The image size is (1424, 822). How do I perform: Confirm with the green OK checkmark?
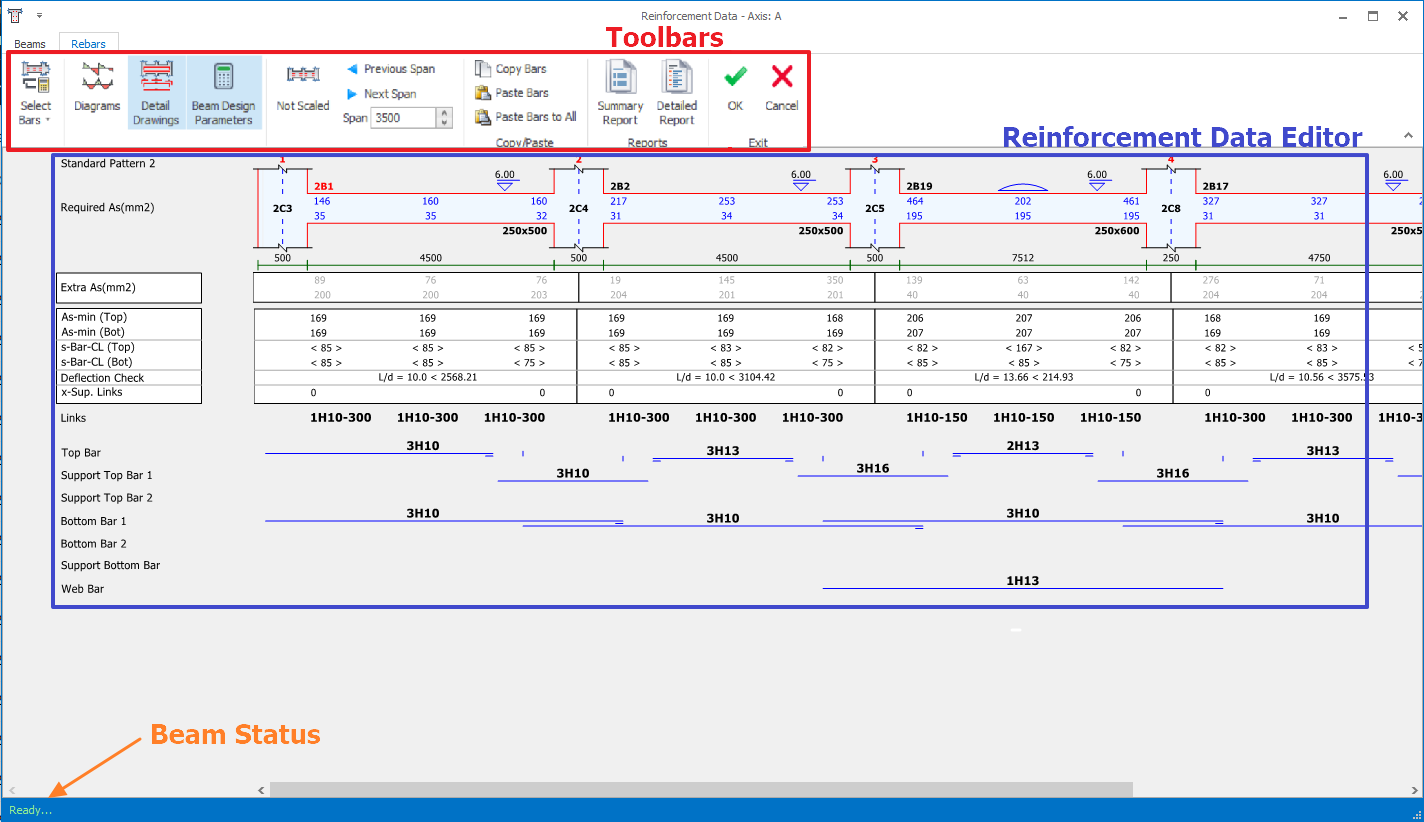pos(735,87)
